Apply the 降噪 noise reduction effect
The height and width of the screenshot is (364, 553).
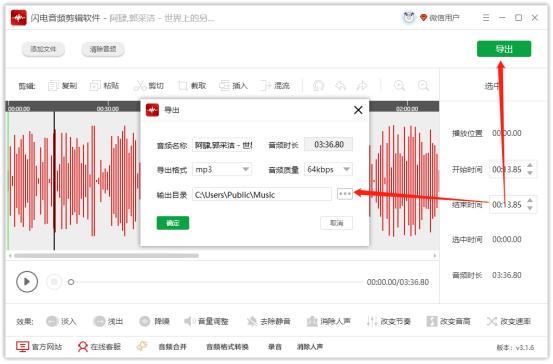(154, 321)
